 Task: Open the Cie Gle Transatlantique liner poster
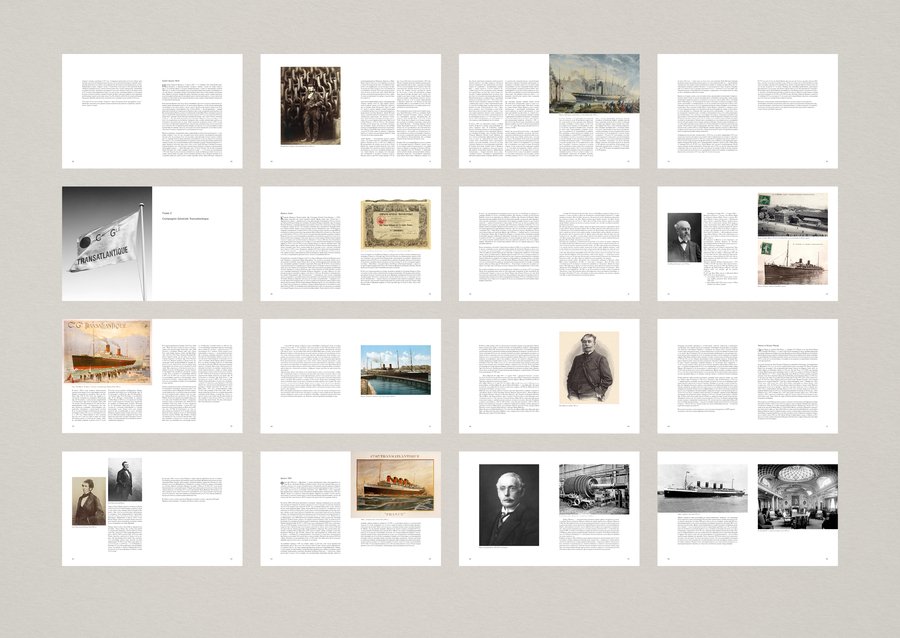coord(107,352)
